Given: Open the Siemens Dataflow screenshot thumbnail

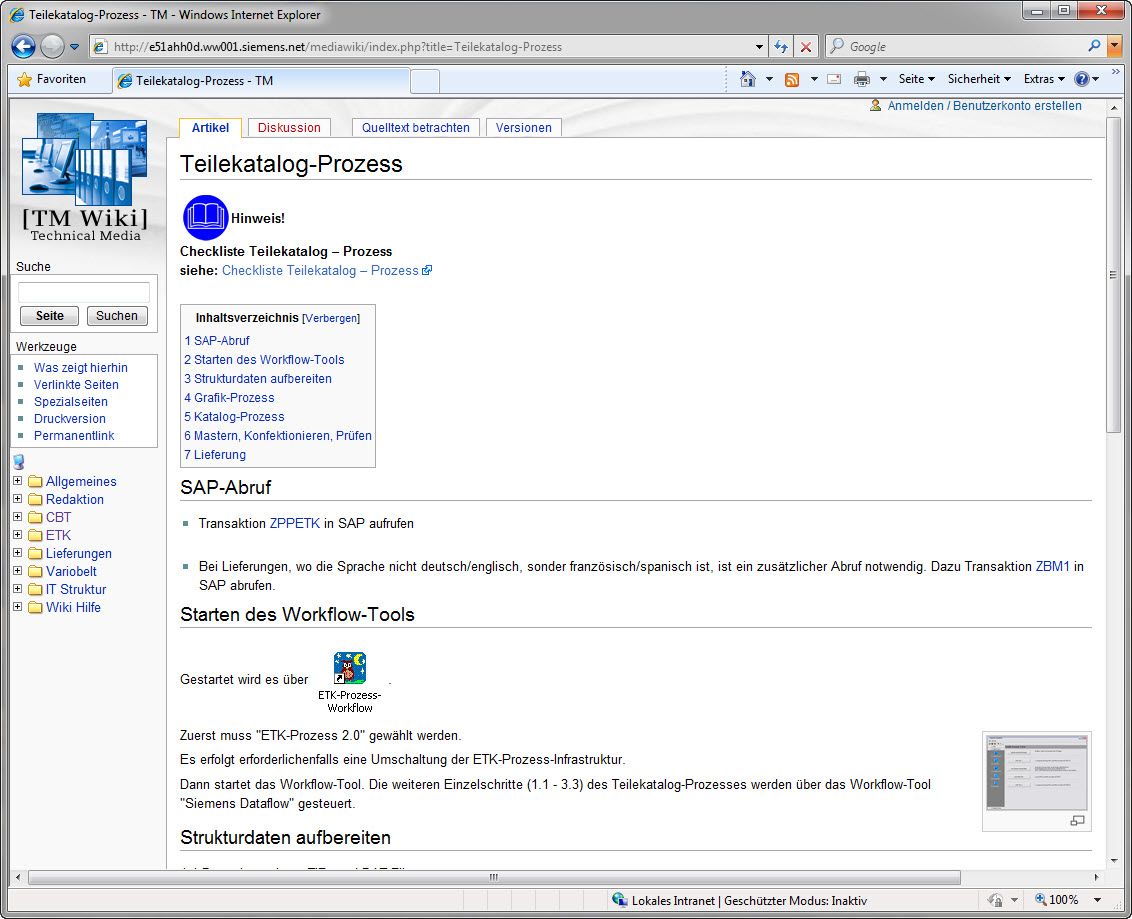Looking at the screenshot, I should (1036, 773).
